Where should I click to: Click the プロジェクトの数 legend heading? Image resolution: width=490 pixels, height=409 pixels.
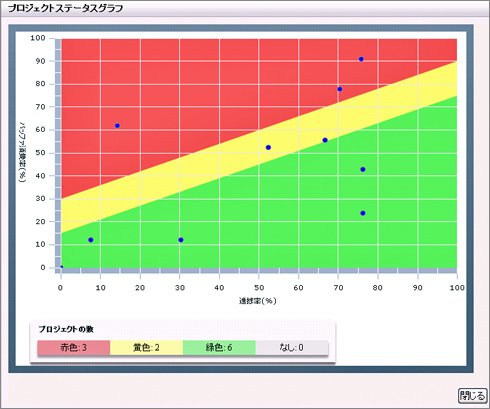(x=66, y=329)
